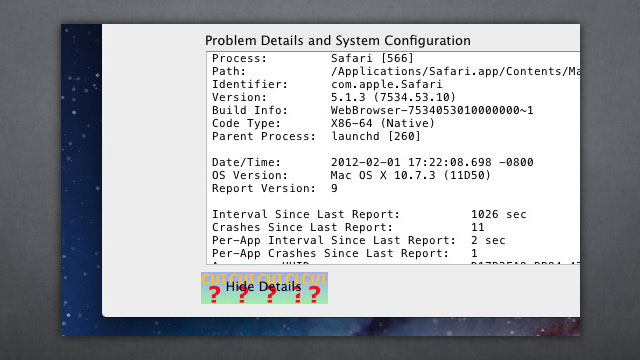
Task: Click the Version 5.1.3 line
Action: tap(333, 98)
